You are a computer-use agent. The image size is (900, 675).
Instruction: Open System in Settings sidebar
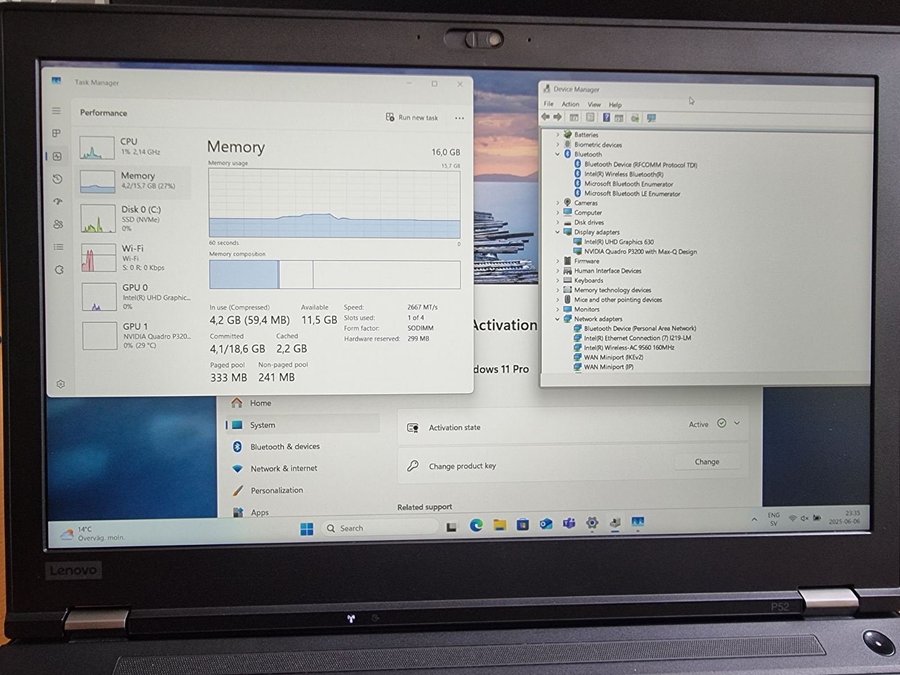coord(302,425)
